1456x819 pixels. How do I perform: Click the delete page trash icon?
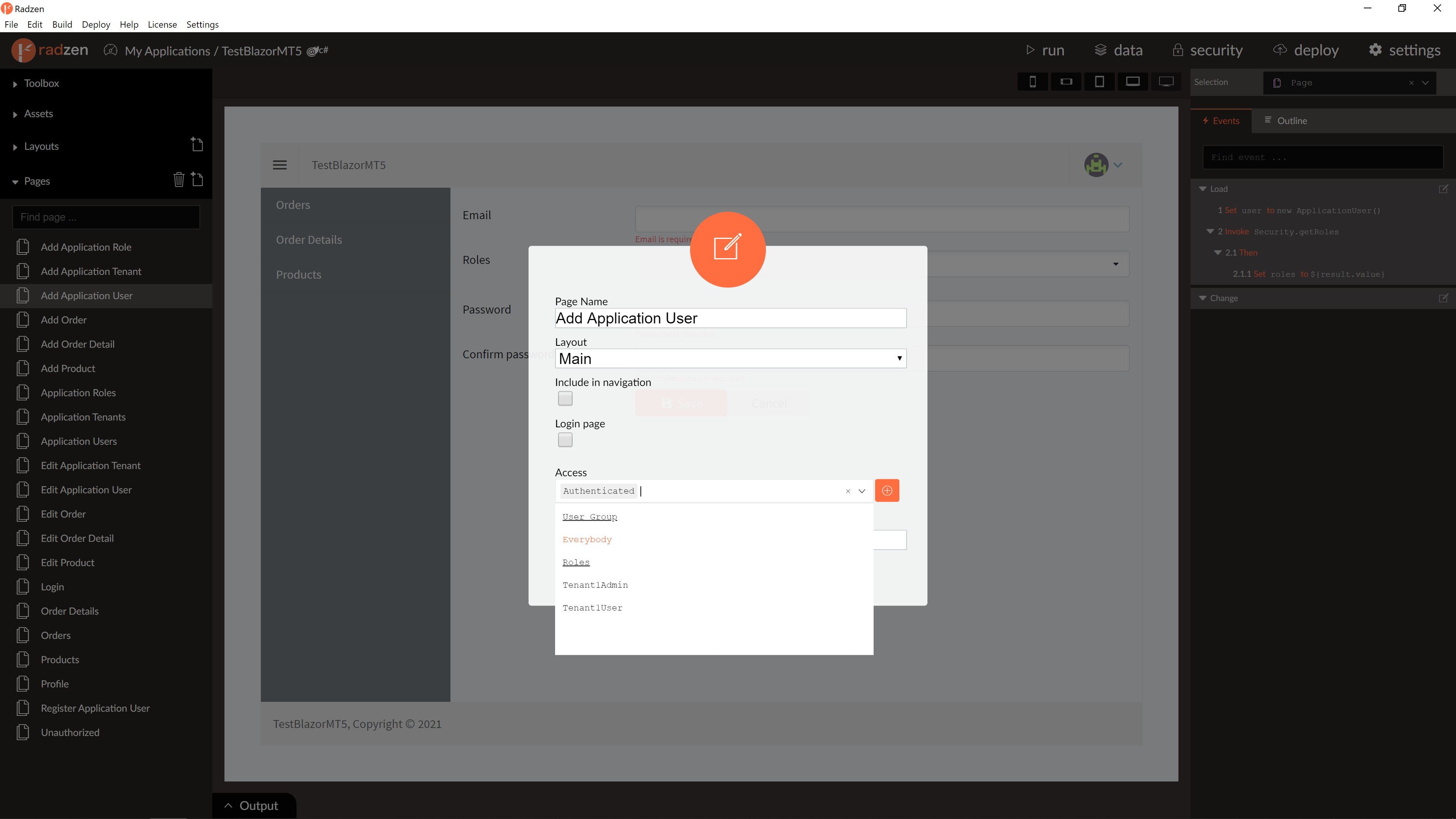click(179, 180)
